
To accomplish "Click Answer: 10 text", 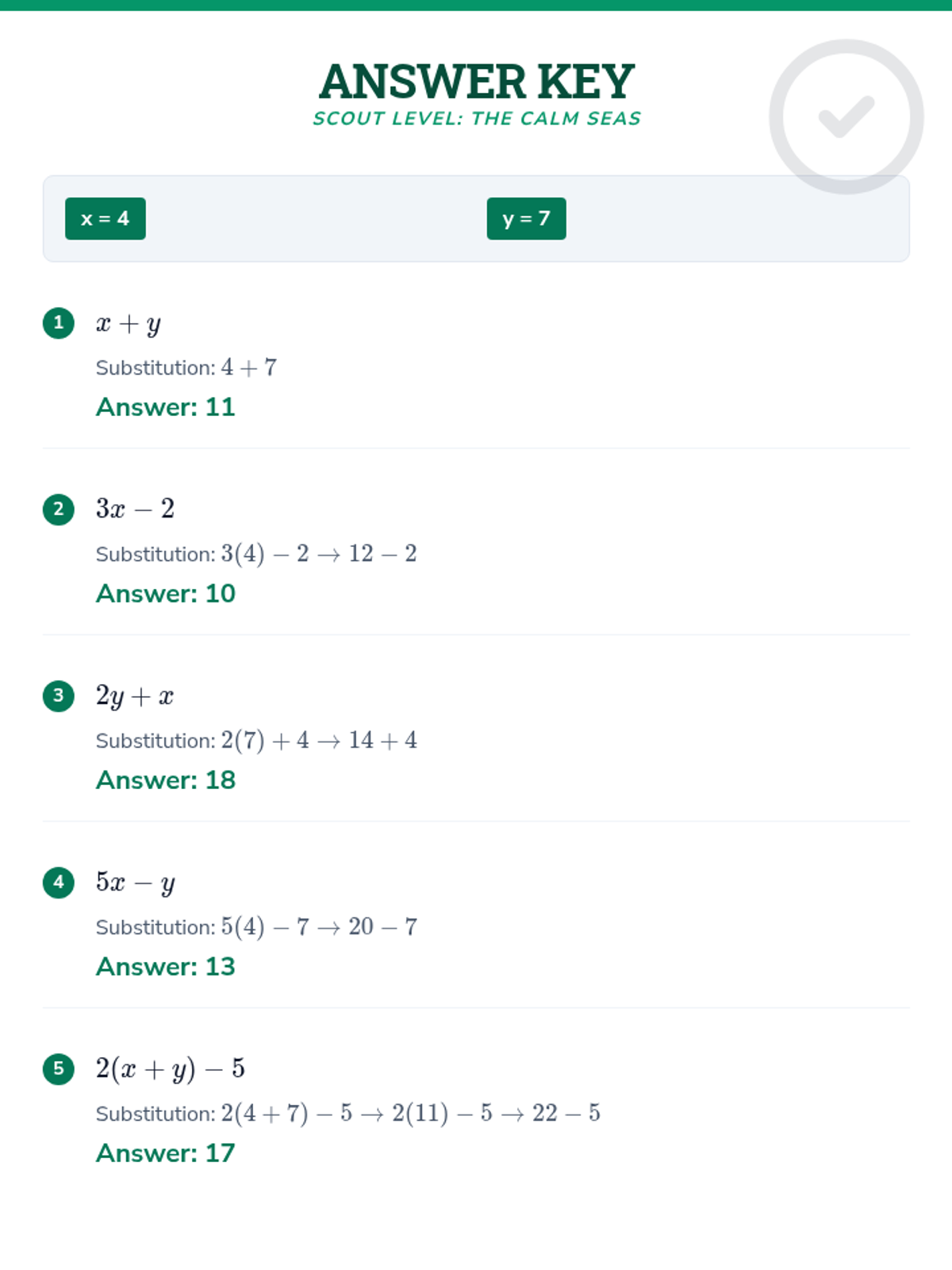I will point(166,594).
